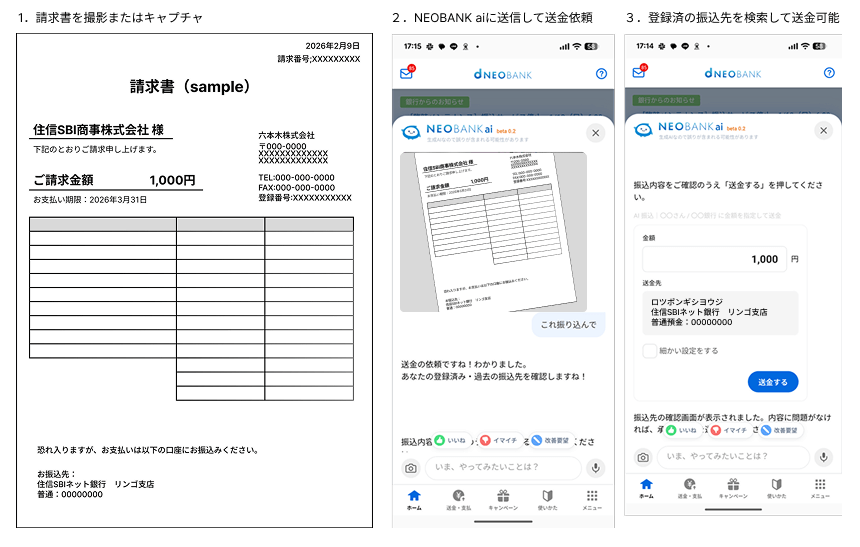This screenshot has height=547, width=860.
Task: Close the NEOBANK ai panel showing the transfer form
Action: [824, 131]
